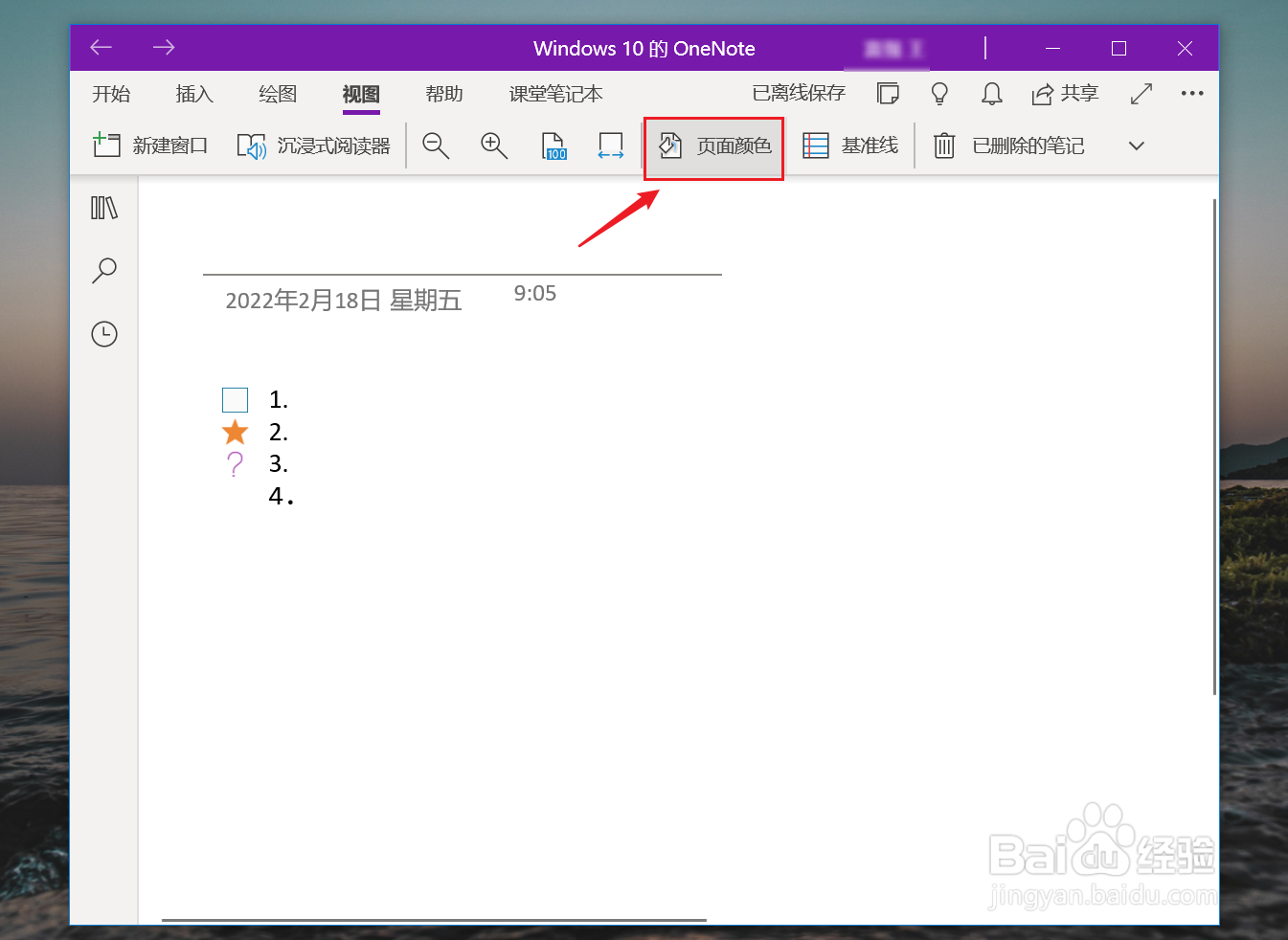This screenshot has width=1288, height=940.
Task: Place cursor on list item 4.
Action: click(281, 496)
